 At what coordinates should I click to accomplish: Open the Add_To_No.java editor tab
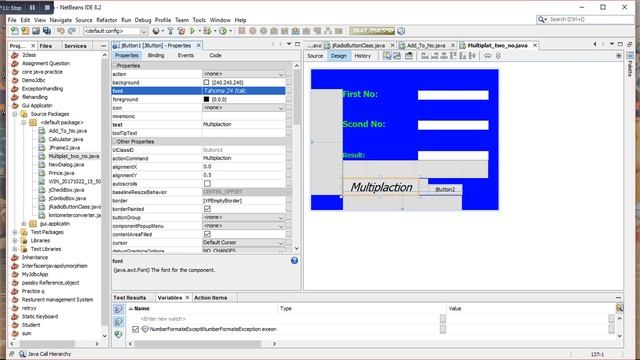point(426,45)
